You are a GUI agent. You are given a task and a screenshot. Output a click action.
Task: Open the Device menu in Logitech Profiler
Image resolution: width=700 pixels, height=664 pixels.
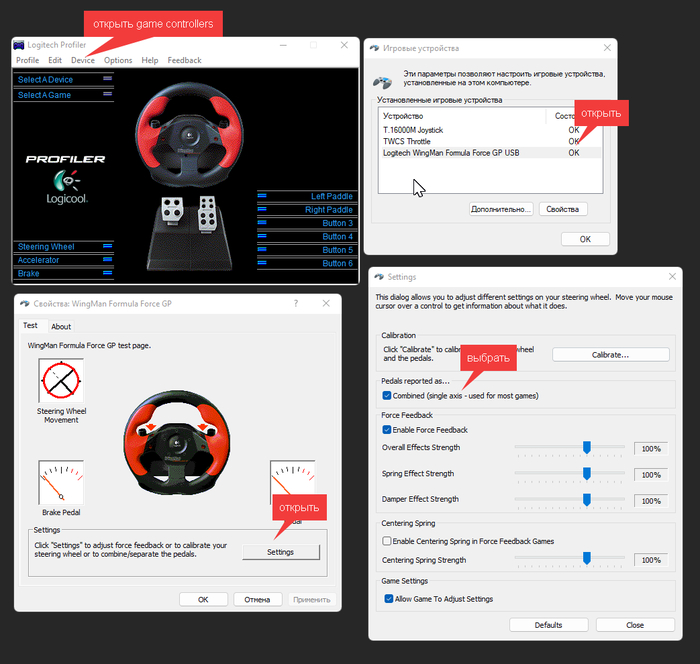click(x=83, y=60)
